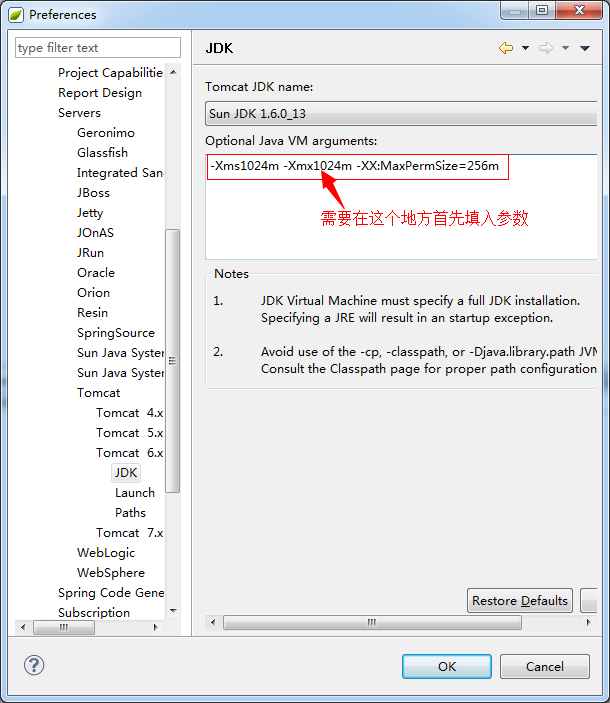Select Jetty server entry

point(90,213)
